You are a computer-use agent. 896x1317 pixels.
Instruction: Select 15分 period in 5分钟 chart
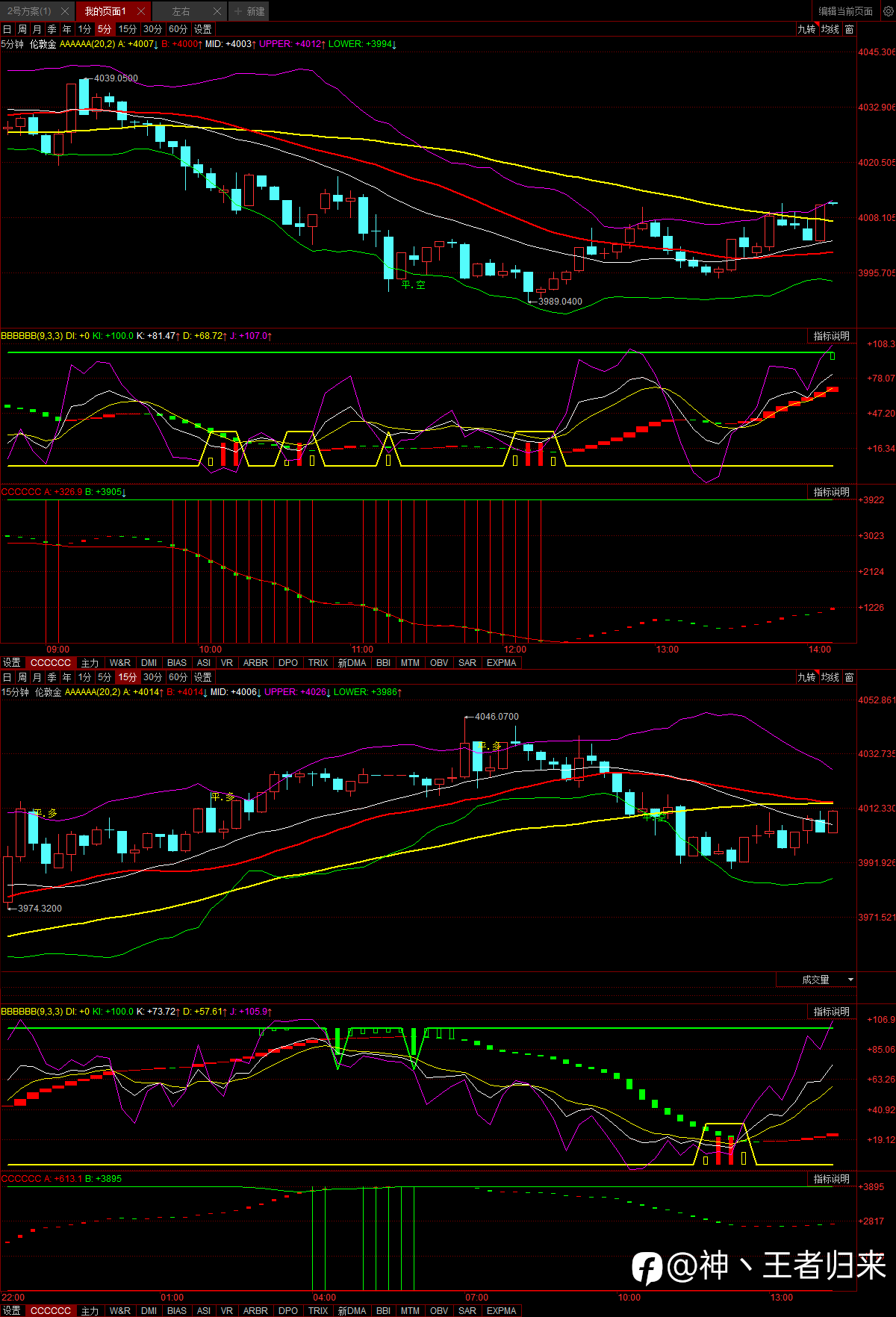[128, 29]
